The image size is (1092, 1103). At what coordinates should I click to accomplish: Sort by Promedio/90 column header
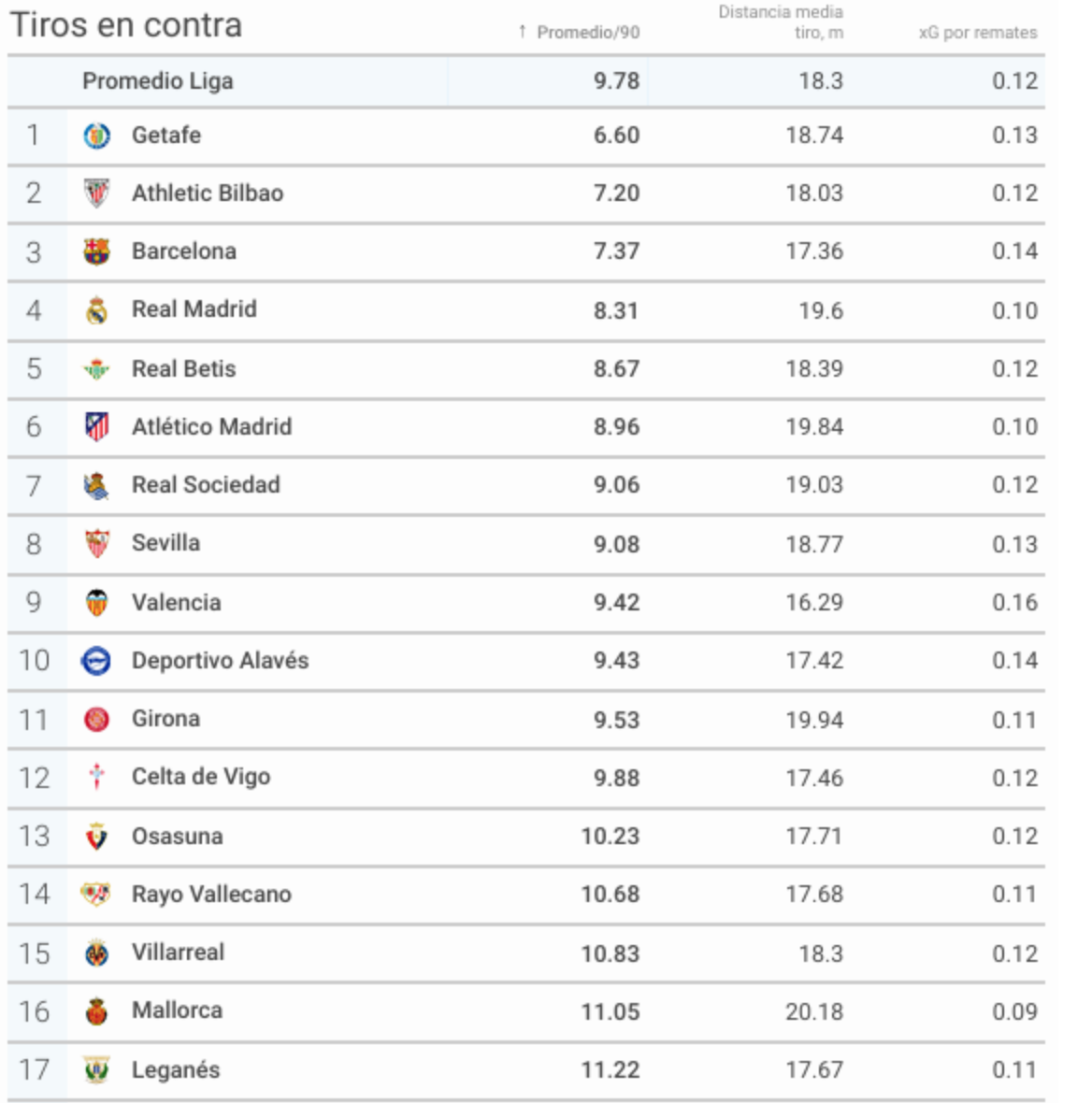(579, 33)
